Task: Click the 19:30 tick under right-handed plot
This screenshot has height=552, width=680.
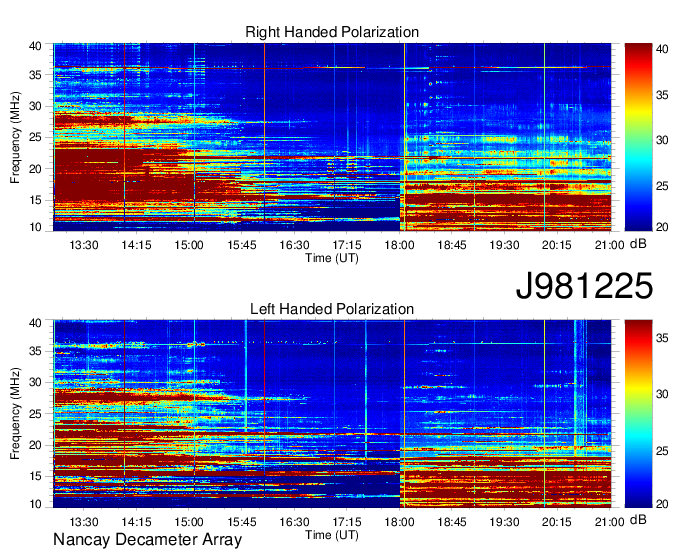Action: click(504, 245)
